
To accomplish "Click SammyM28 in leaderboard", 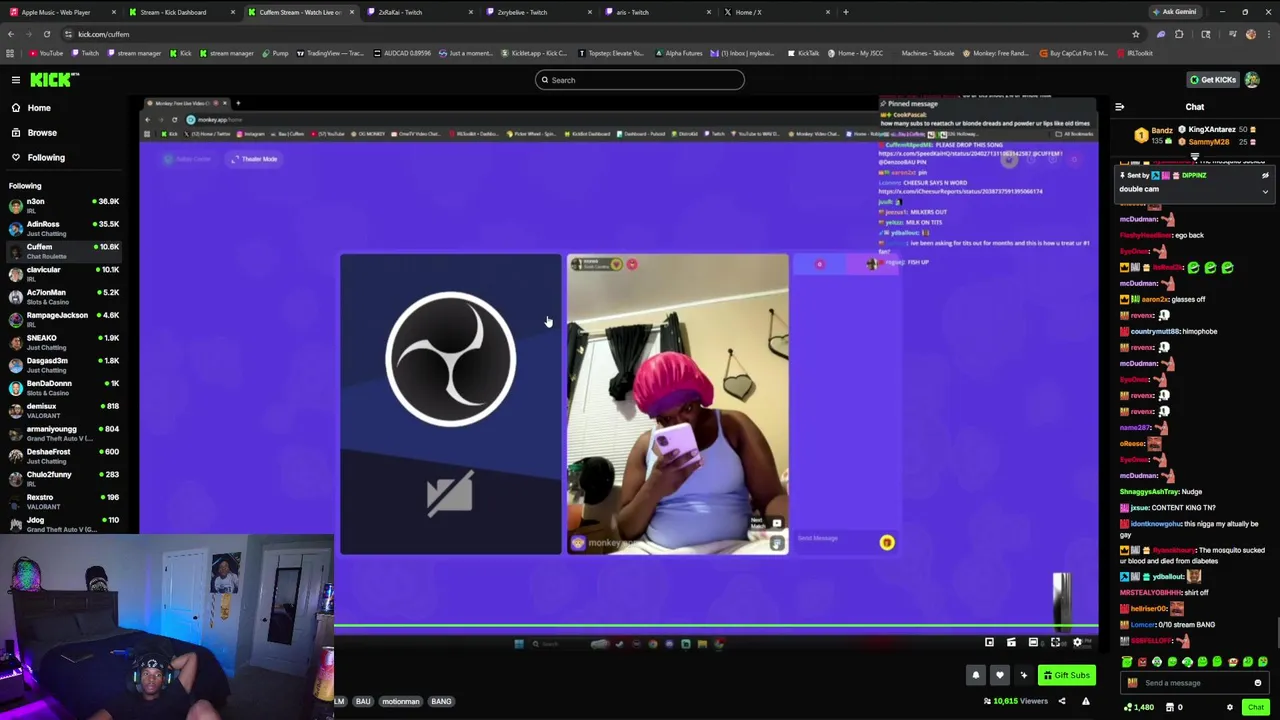I will (x=1209, y=142).
